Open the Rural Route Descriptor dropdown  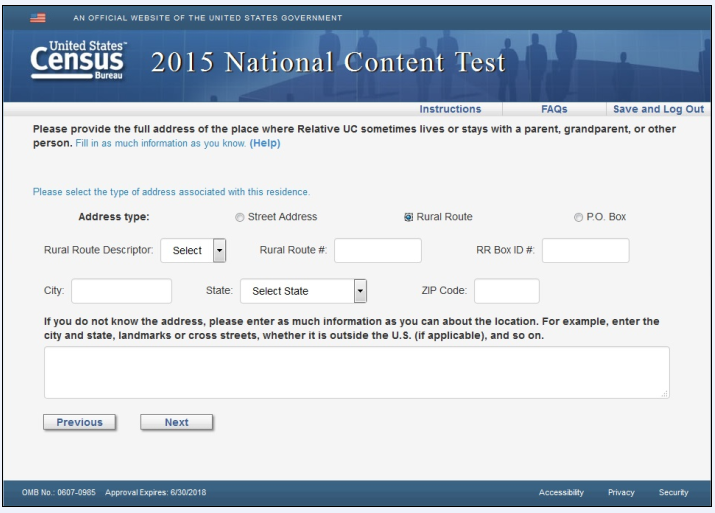[x=194, y=250]
